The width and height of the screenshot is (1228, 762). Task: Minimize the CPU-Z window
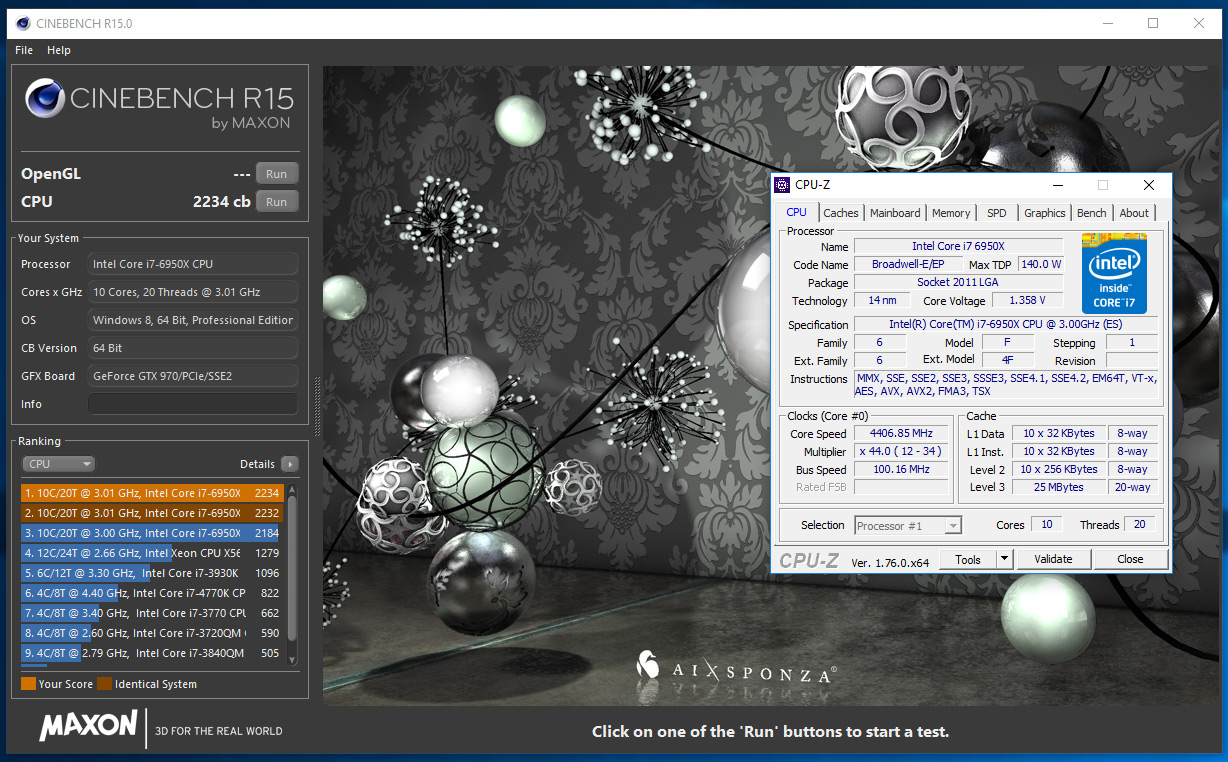(x=1056, y=185)
